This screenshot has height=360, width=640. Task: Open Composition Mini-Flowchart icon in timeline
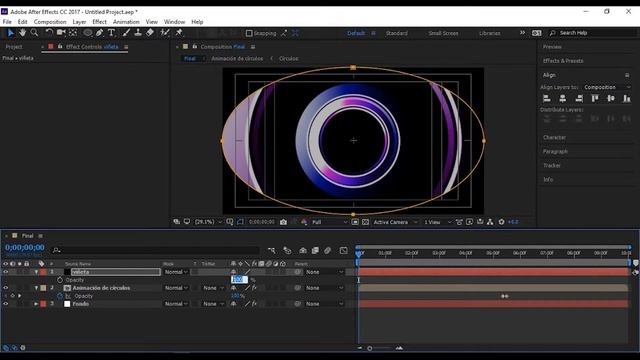[271, 250]
